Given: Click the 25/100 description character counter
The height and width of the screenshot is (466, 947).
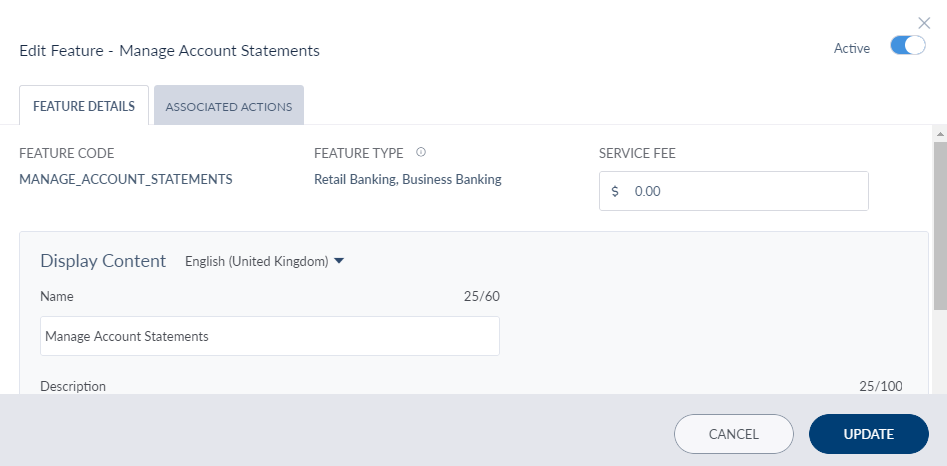Looking at the screenshot, I should (880, 386).
